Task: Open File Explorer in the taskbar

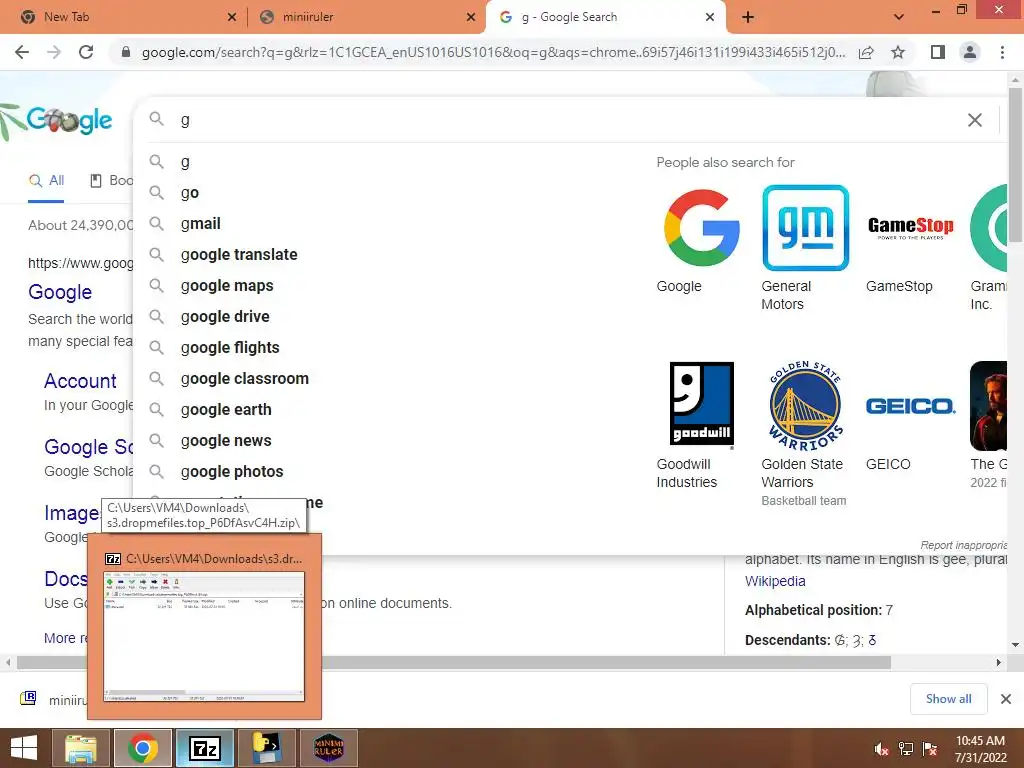Action: pyautogui.click(x=81, y=748)
